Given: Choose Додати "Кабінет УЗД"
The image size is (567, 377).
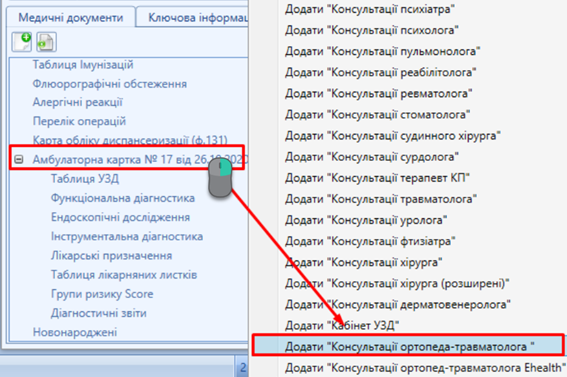Looking at the screenshot, I should [x=342, y=326].
